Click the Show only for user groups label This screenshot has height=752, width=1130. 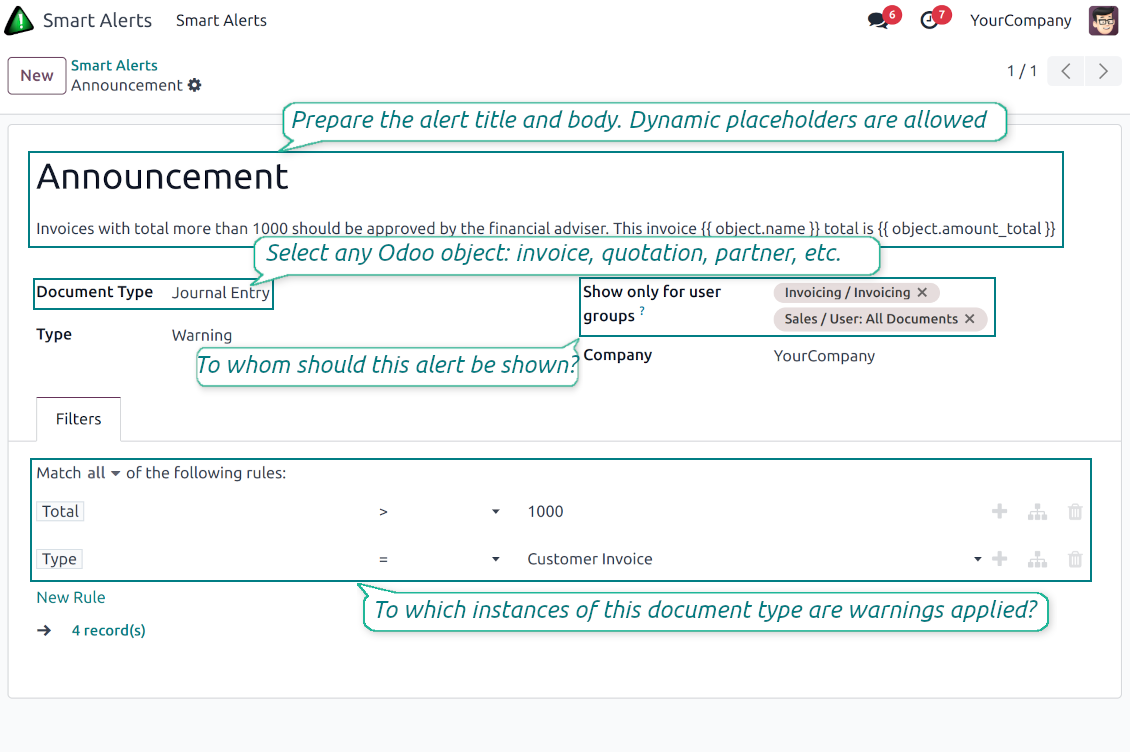(x=651, y=304)
